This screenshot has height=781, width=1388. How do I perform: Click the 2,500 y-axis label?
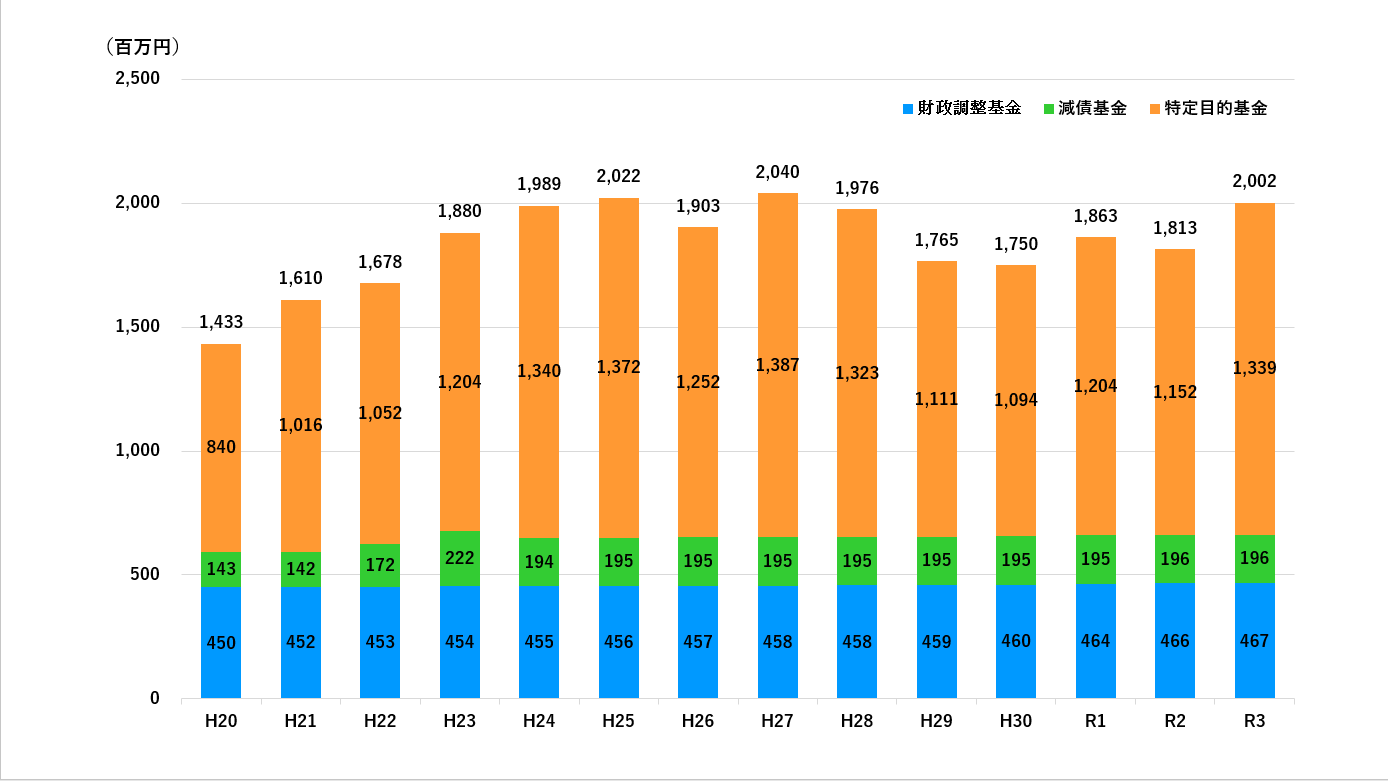[140, 79]
